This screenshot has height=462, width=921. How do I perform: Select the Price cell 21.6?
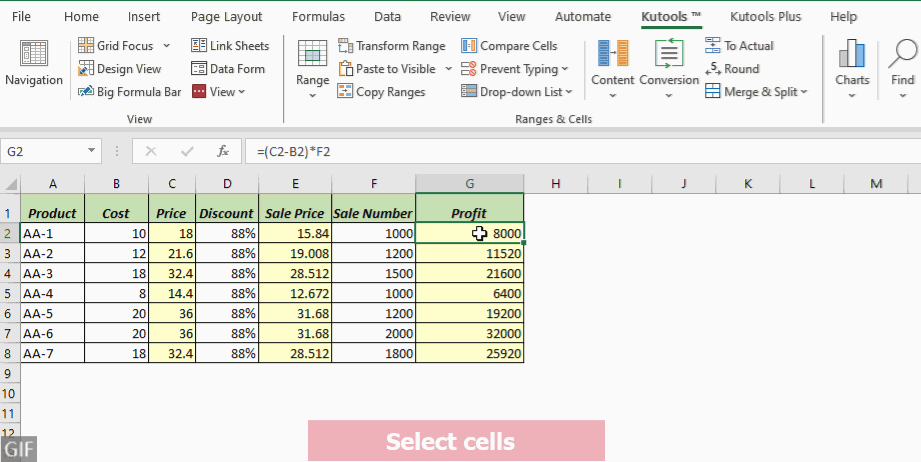tap(172, 253)
